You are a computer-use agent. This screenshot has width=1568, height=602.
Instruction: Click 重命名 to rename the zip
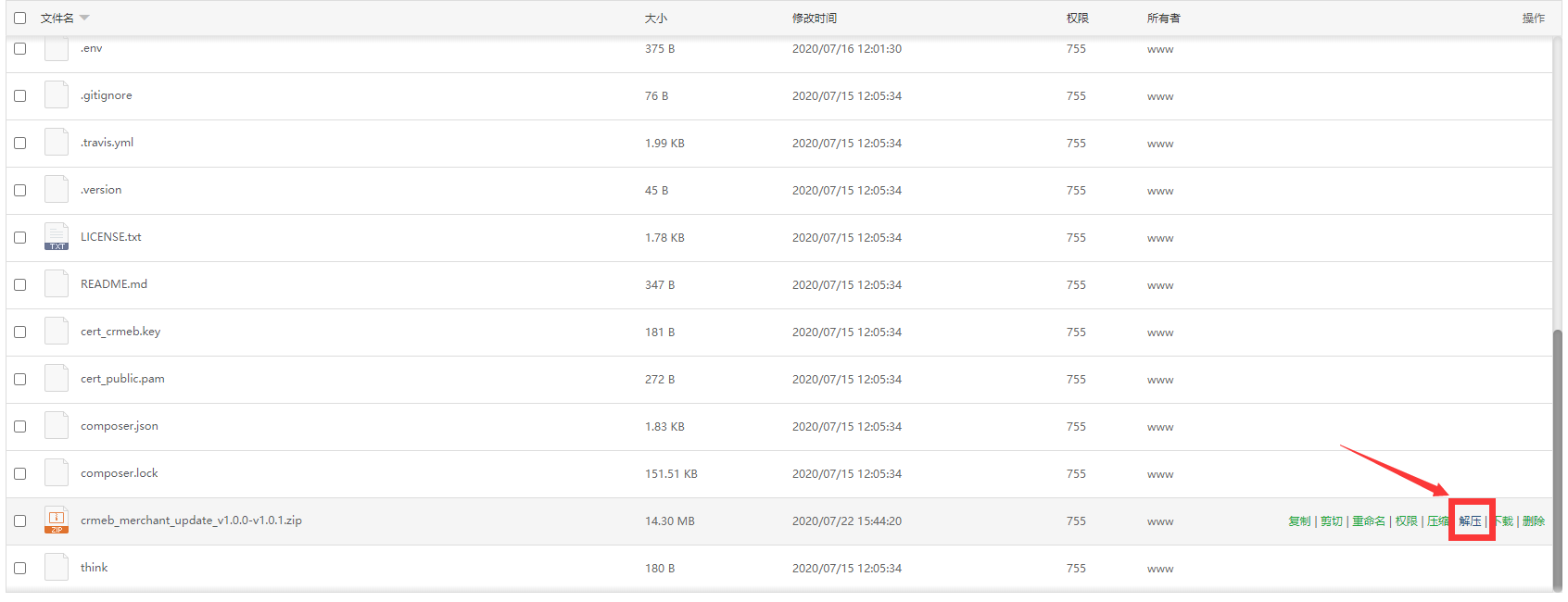click(x=1368, y=521)
